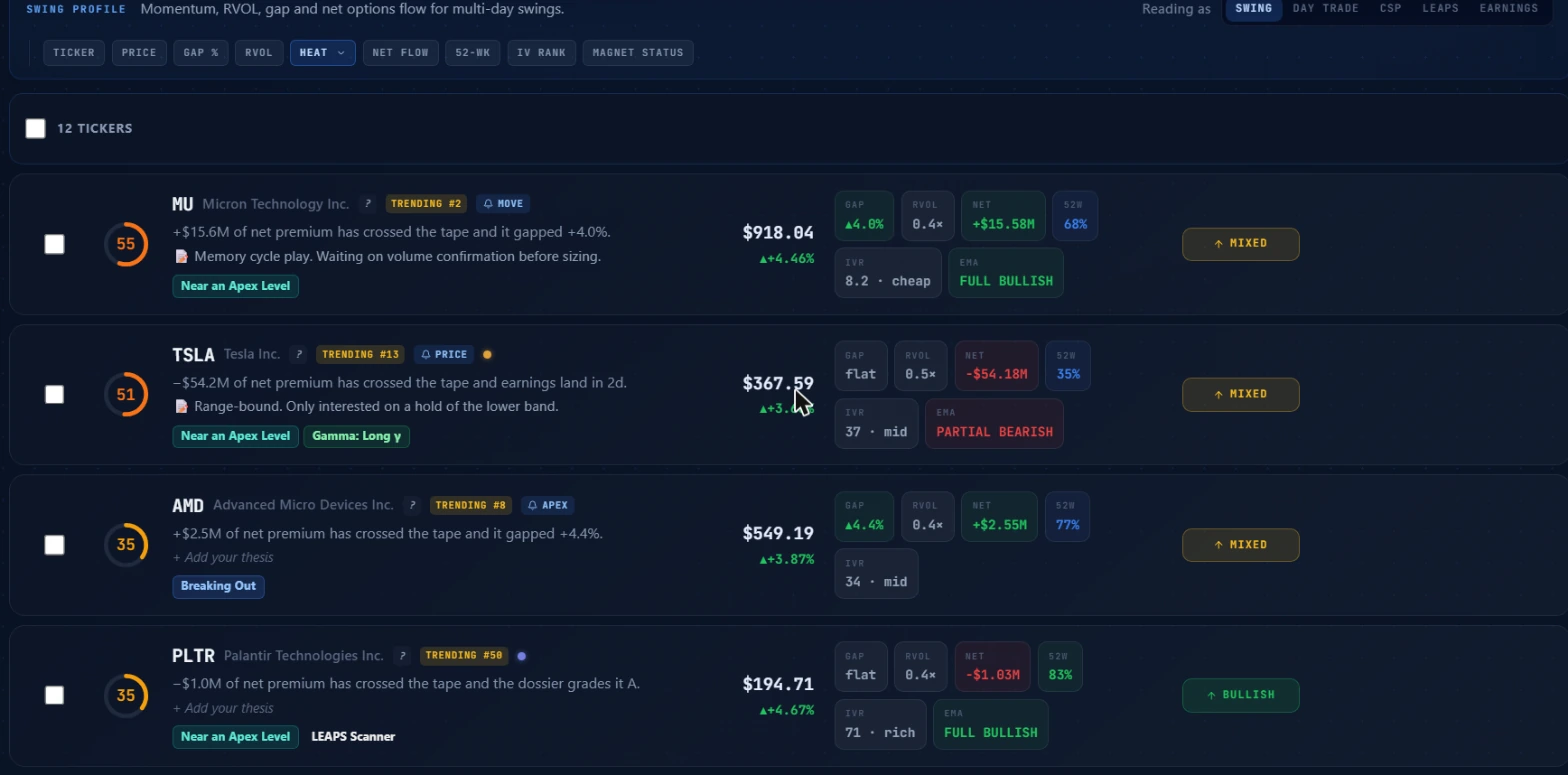Viewport: 1568px width, 775px height.
Task: Click the Gamma: Long γ tag on TSLA
Action: 357,436
